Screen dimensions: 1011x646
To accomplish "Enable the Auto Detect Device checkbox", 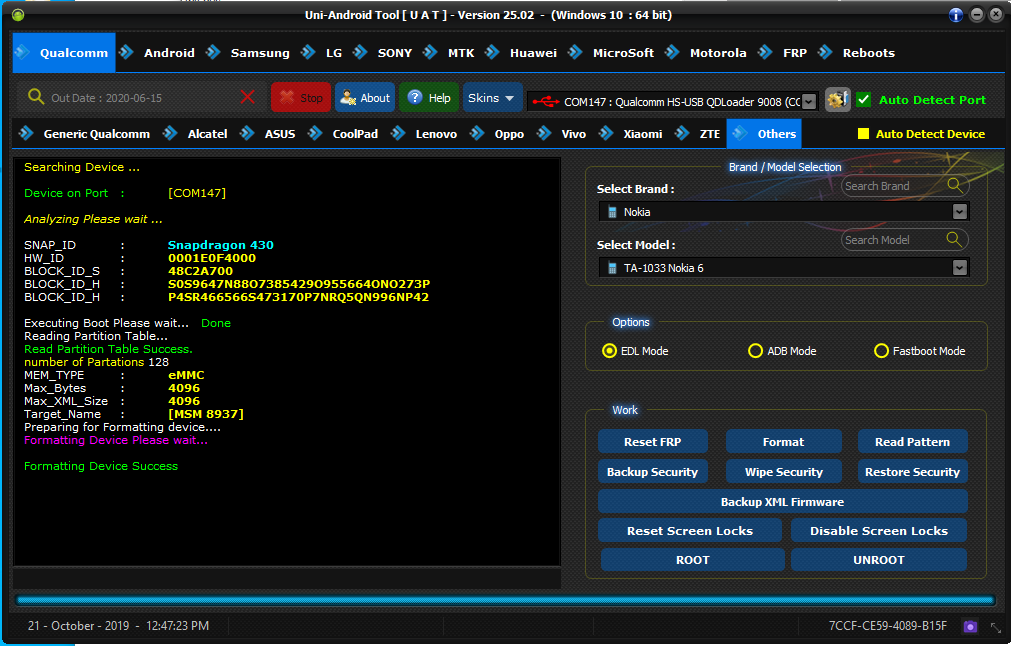I will coord(863,133).
